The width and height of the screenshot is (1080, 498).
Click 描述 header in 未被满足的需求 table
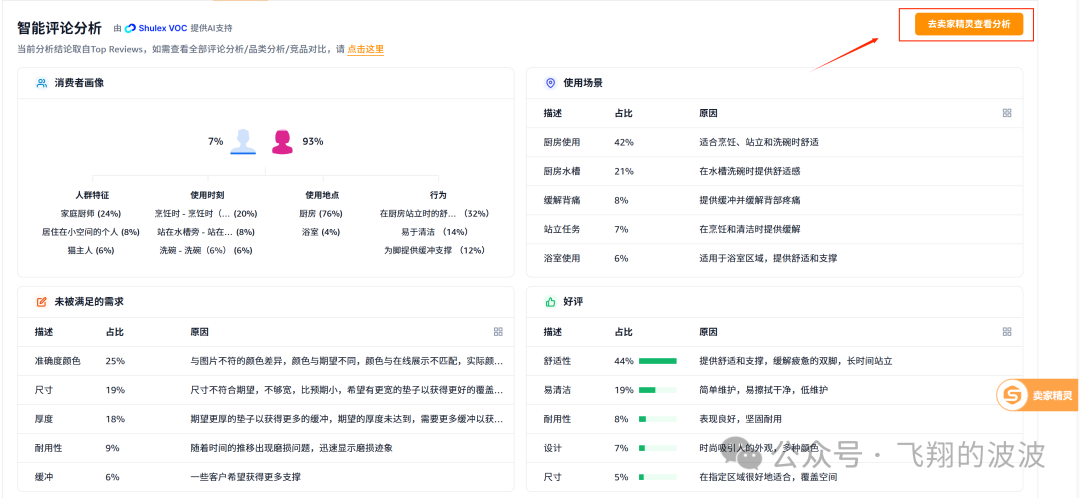[x=44, y=331]
